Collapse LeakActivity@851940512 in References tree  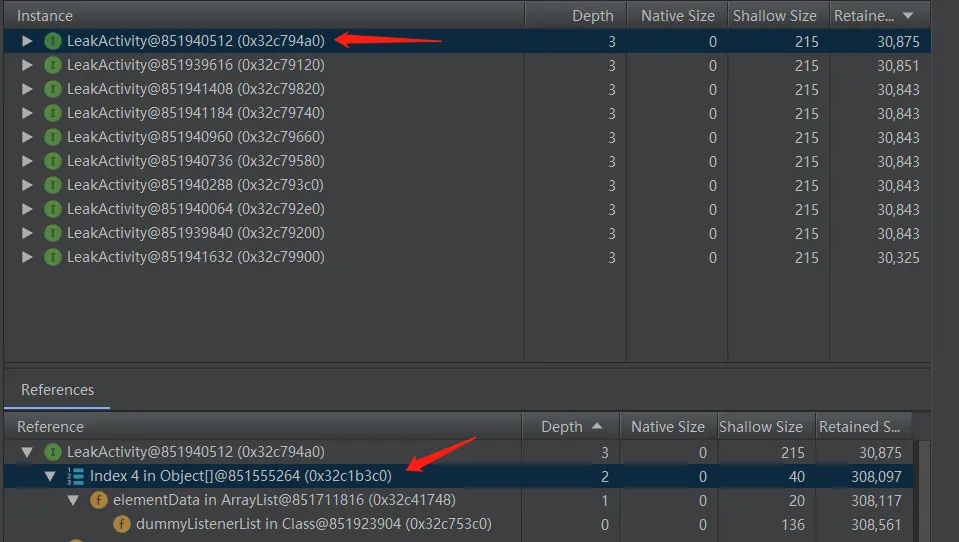(27, 452)
